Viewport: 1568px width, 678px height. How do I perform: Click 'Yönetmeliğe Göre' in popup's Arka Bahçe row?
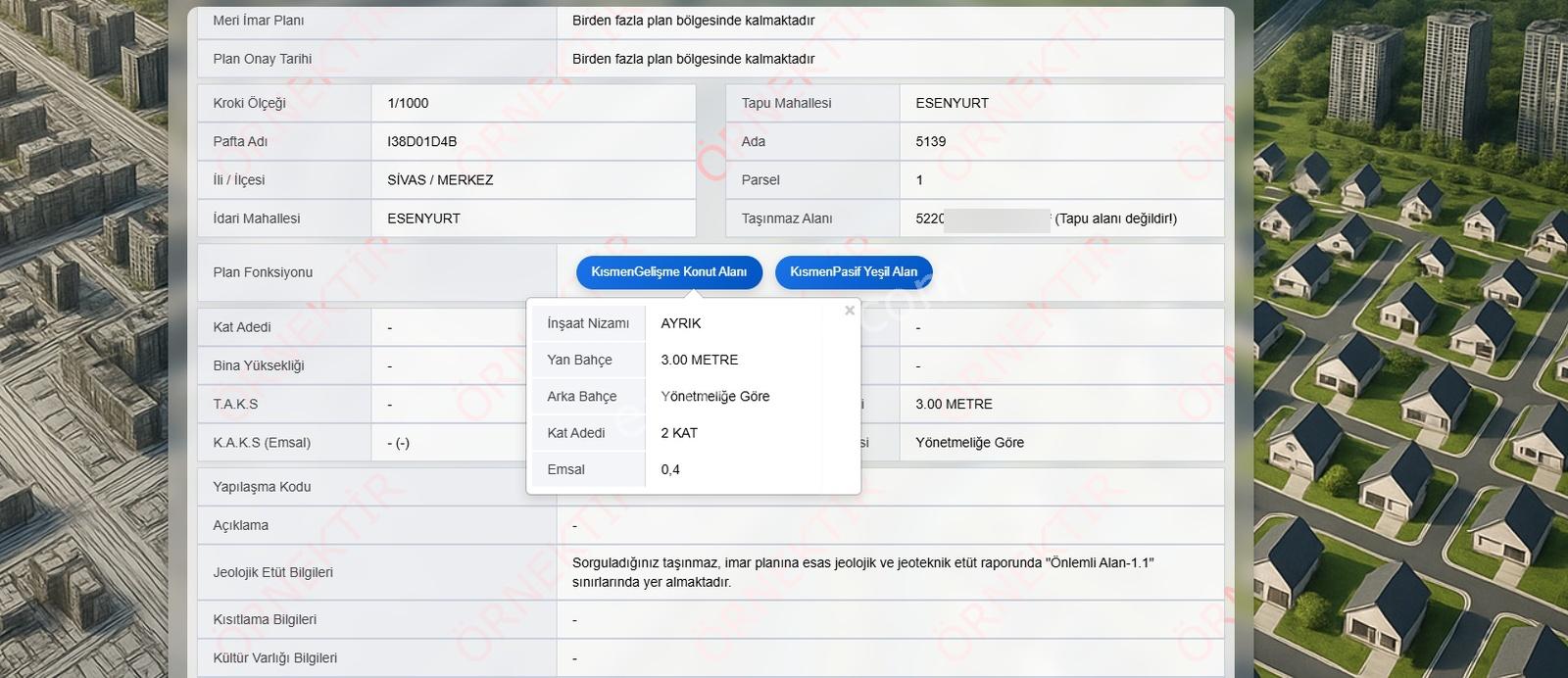pos(715,397)
